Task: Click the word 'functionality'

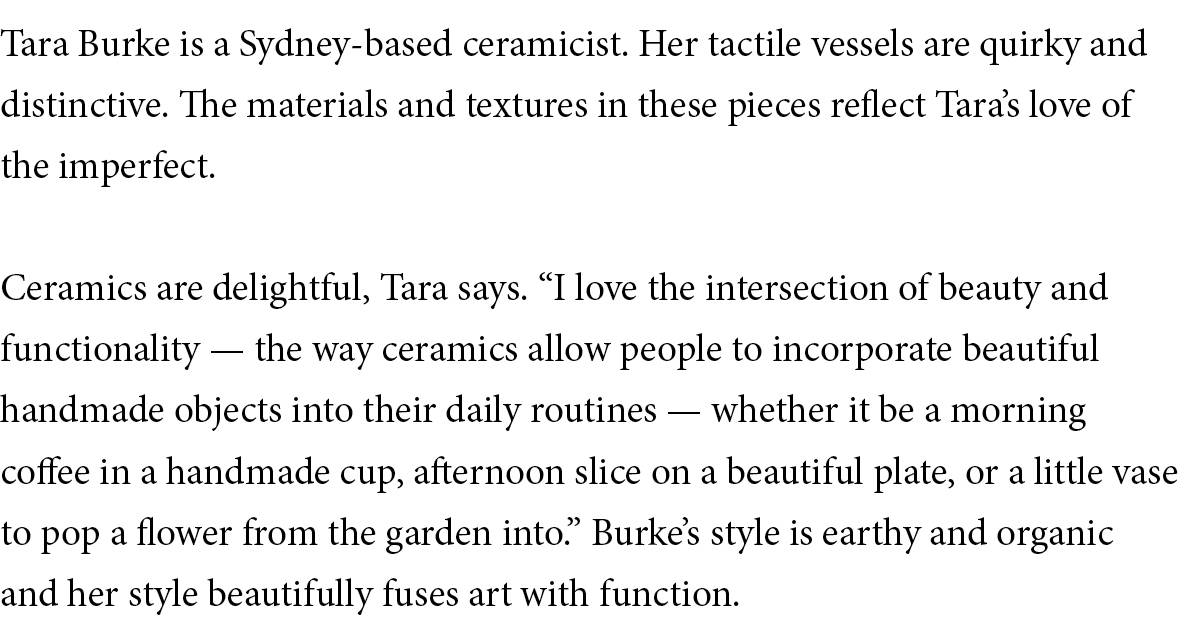Action: [100, 349]
